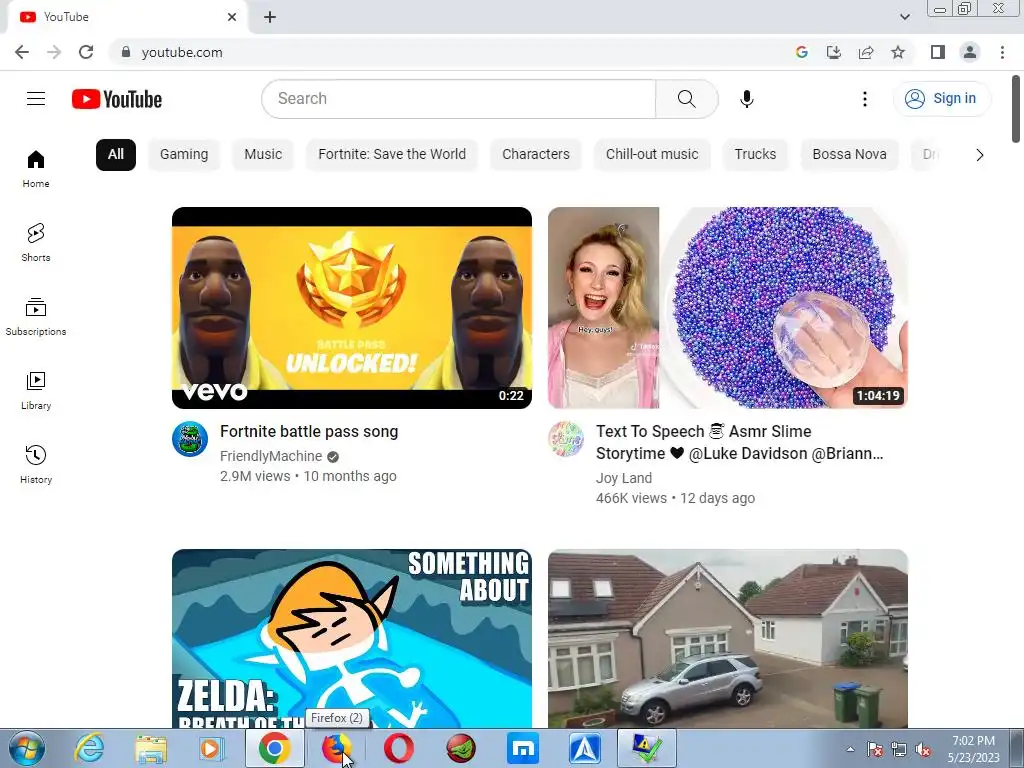Viewport: 1024px width, 768px height.
Task: Click the install app icon in address bar
Action: [834, 52]
